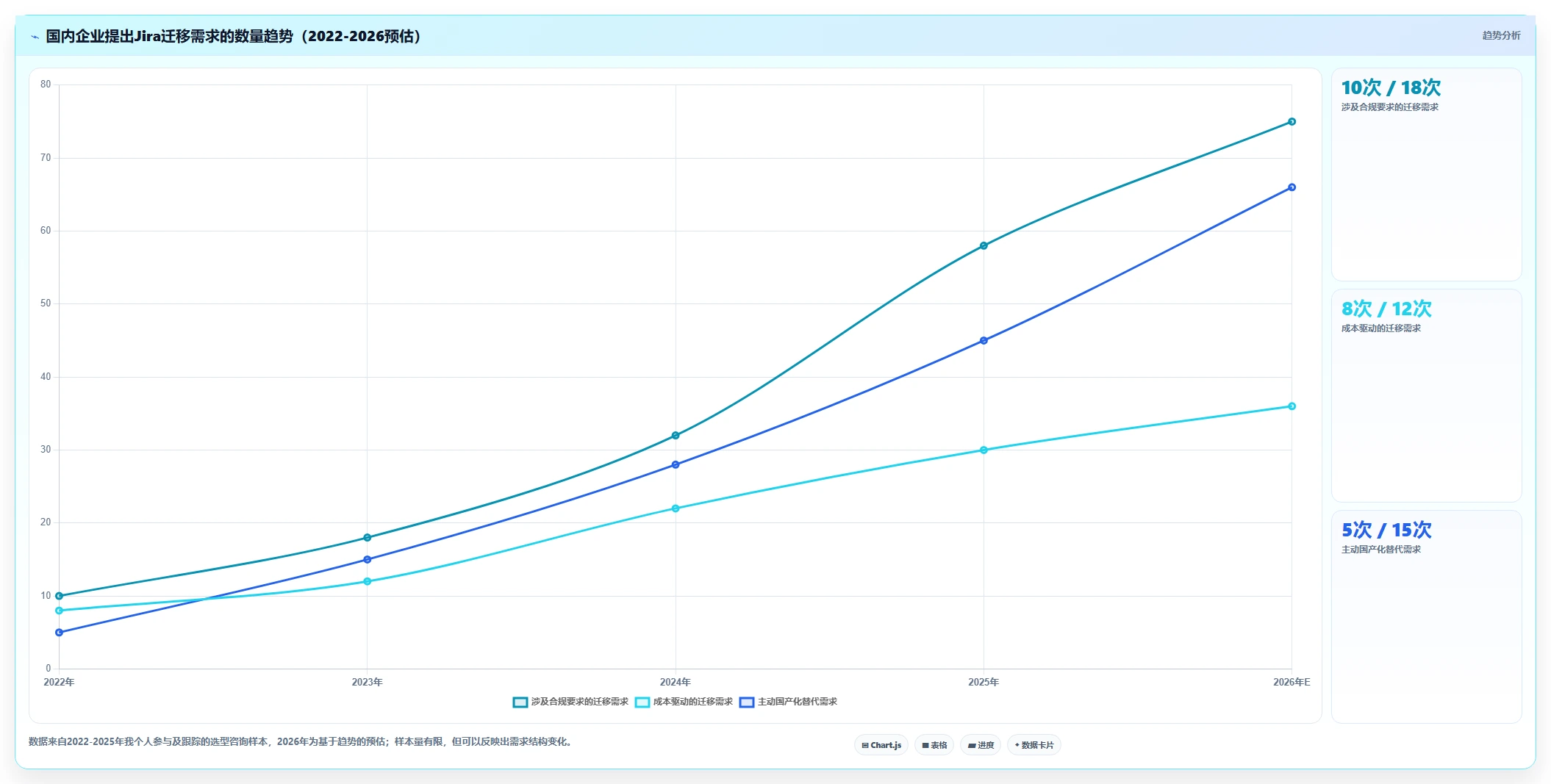Click the teal compliance data point at 2022年
This screenshot has width=1551, height=784.
click(x=60, y=596)
